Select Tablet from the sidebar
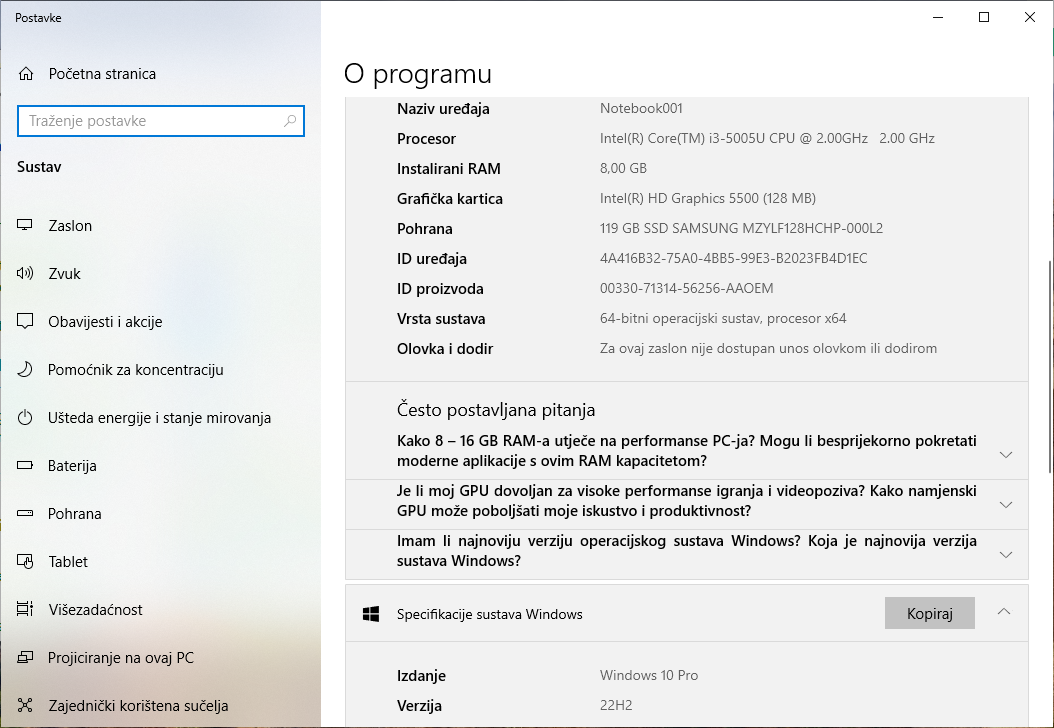Screen dimensions: 1054x728 click(x=69, y=561)
